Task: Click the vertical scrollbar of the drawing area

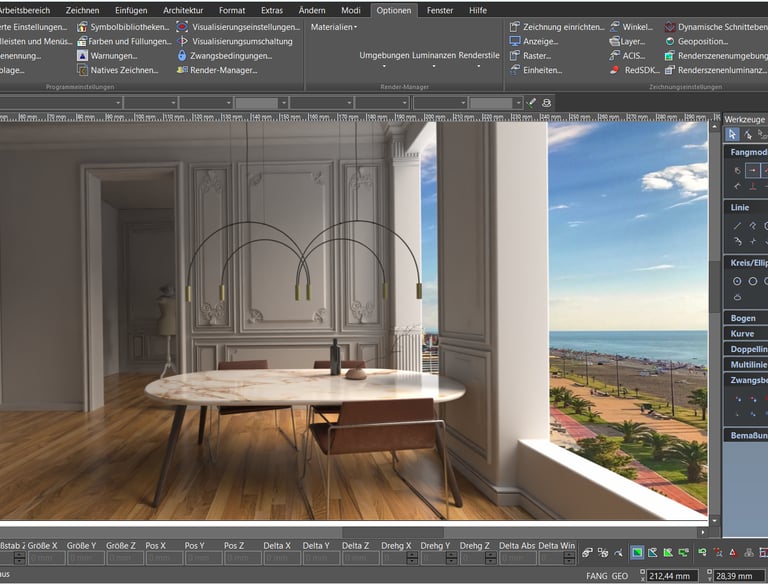Action: point(715,323)
